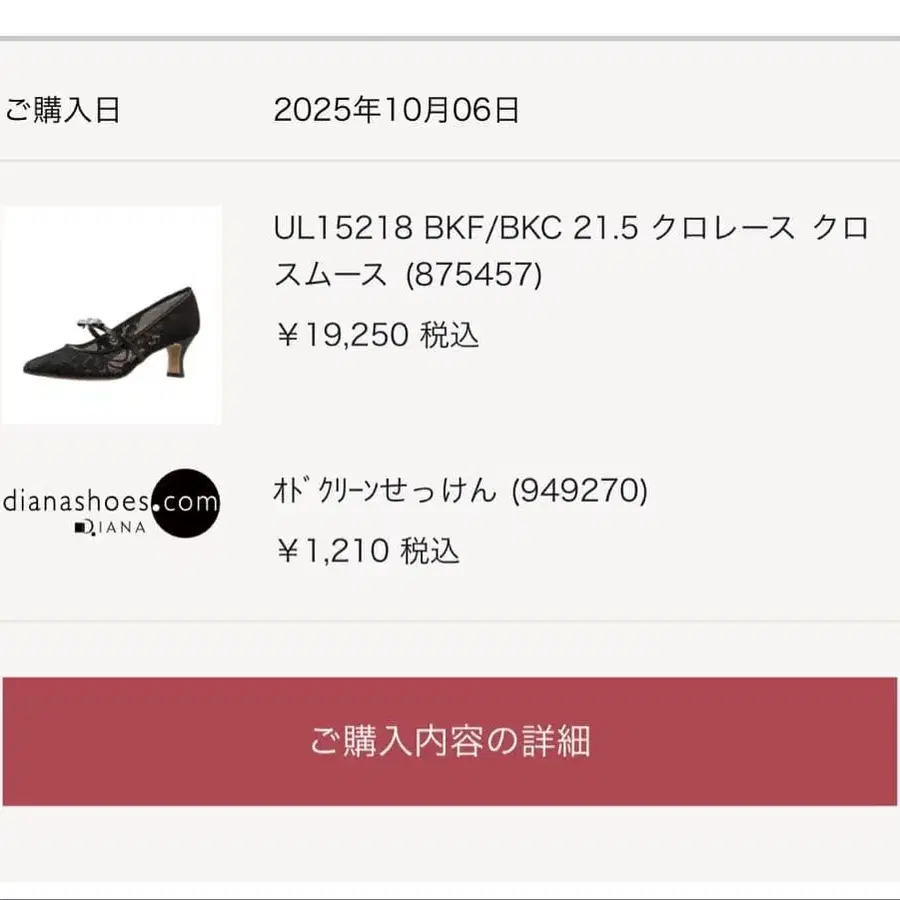
Task: Click the スムース text on second line
Action: 331,275
